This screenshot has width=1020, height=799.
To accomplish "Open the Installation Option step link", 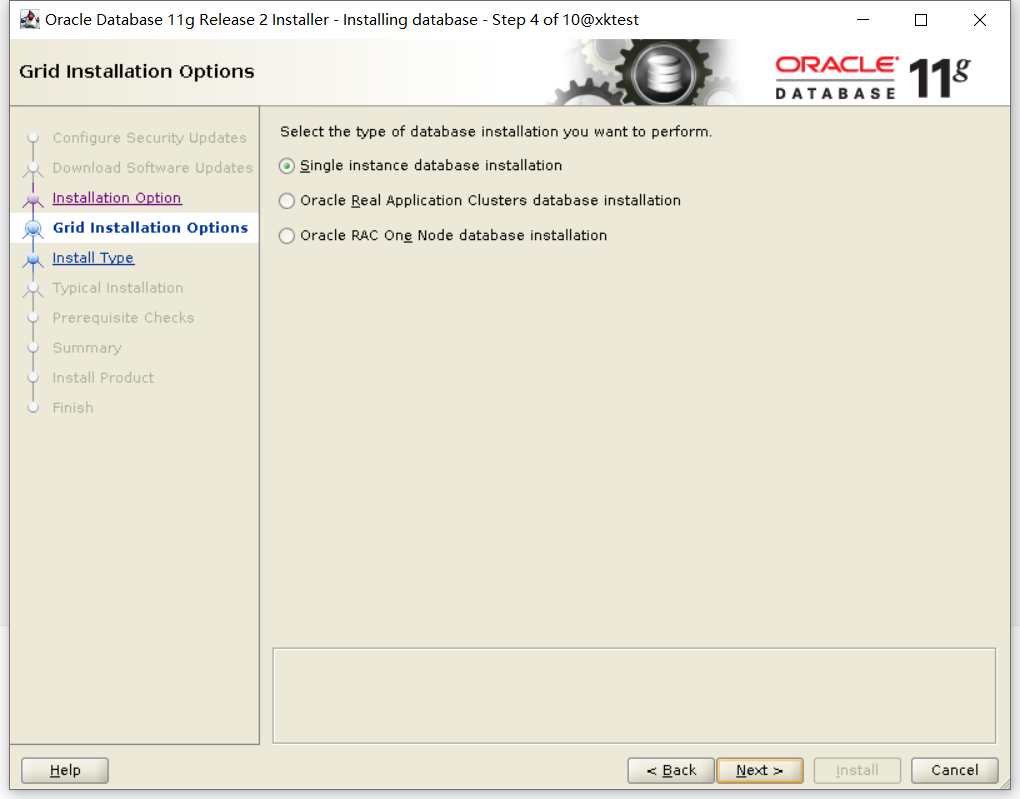I will point(117,198).
